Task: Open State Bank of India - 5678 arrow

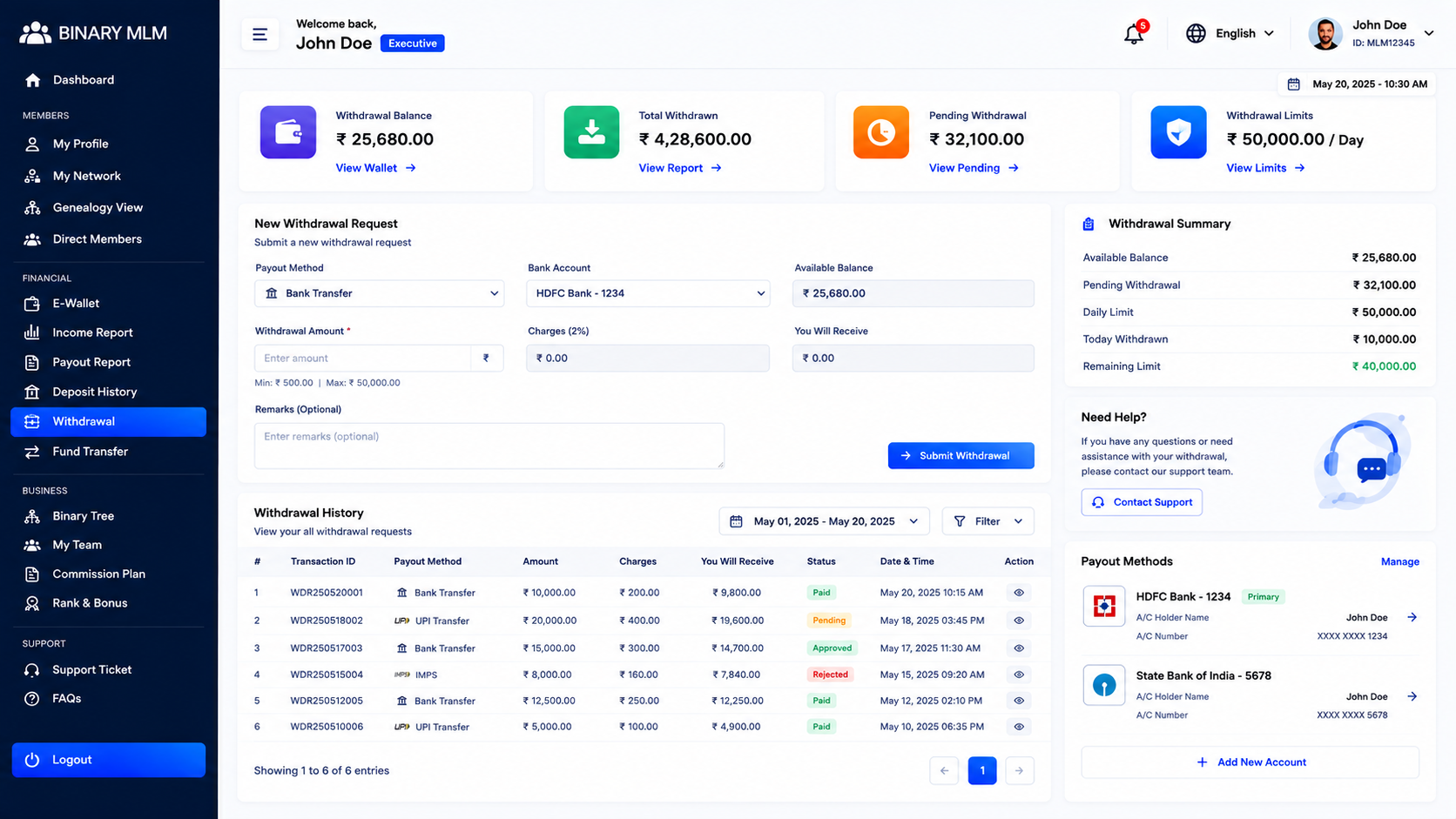Action: [1412, 696]
